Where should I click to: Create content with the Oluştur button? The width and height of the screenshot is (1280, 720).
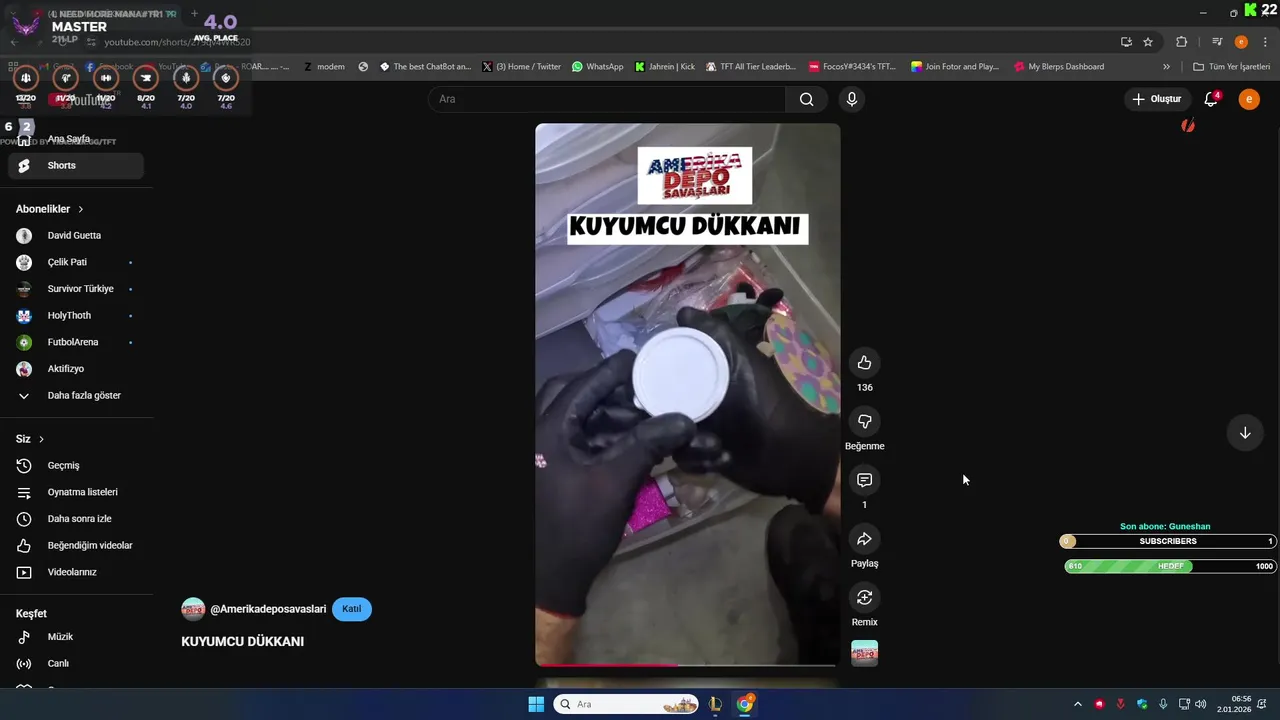1157,99
